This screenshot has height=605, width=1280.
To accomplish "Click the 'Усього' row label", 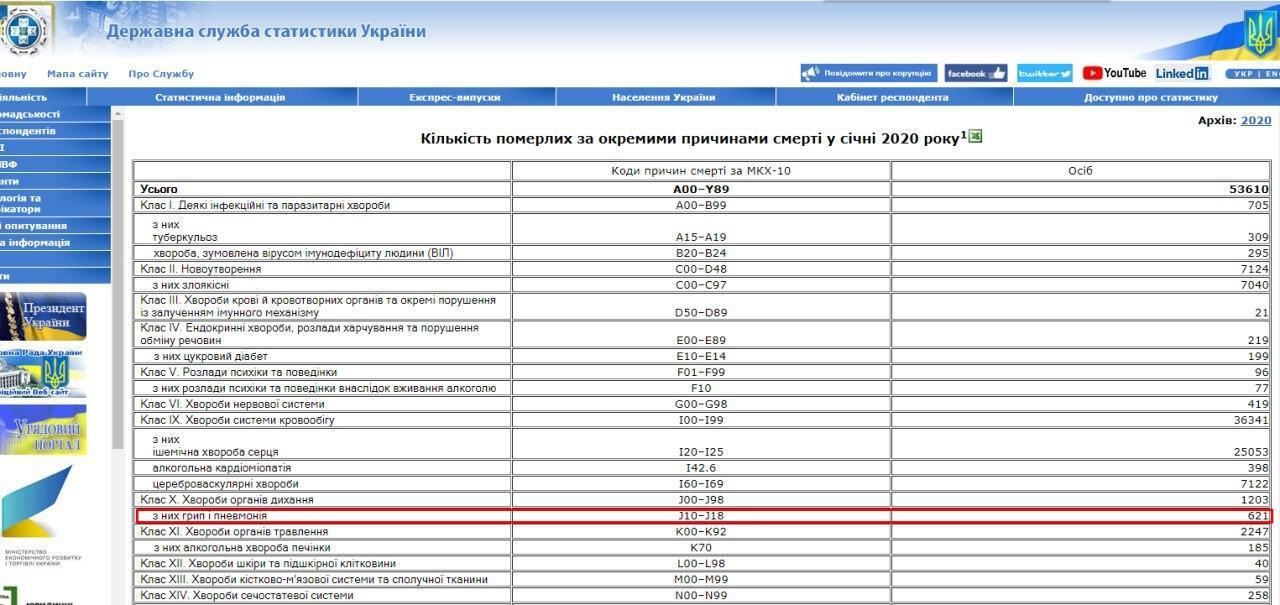I will [x=159, y=189].
